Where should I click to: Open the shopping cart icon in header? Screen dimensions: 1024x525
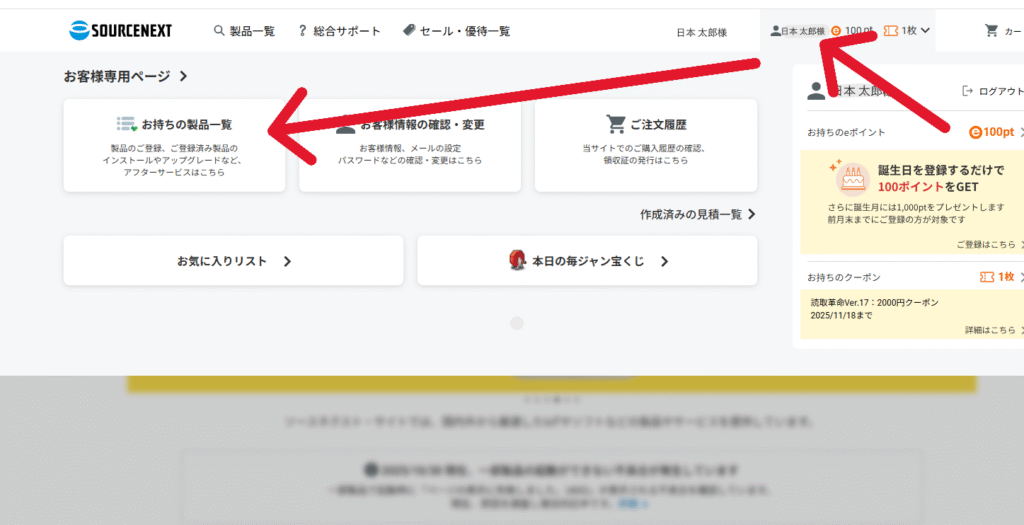[x=992, y=31]
